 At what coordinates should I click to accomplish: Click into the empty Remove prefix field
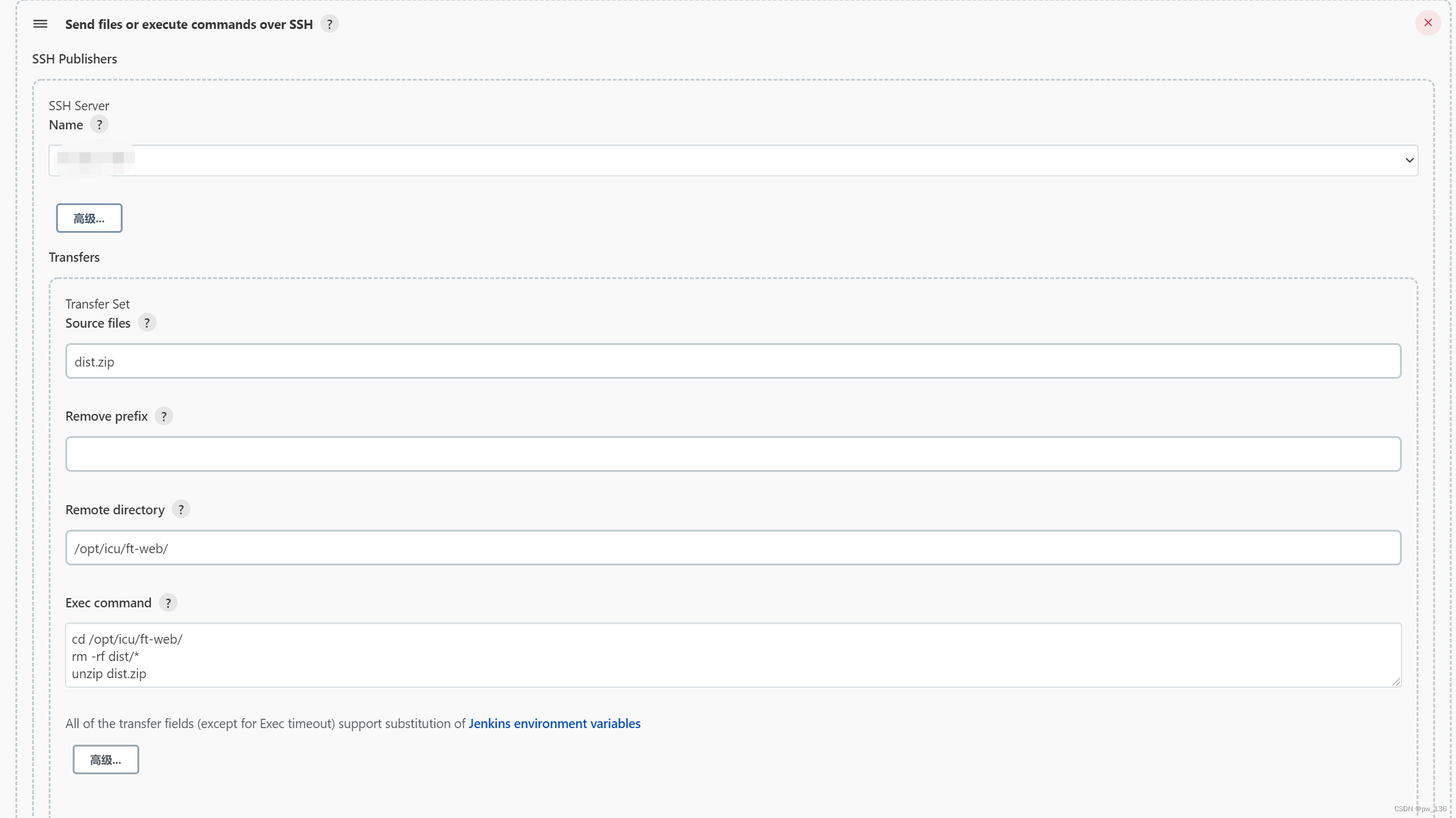coord(733,455)
